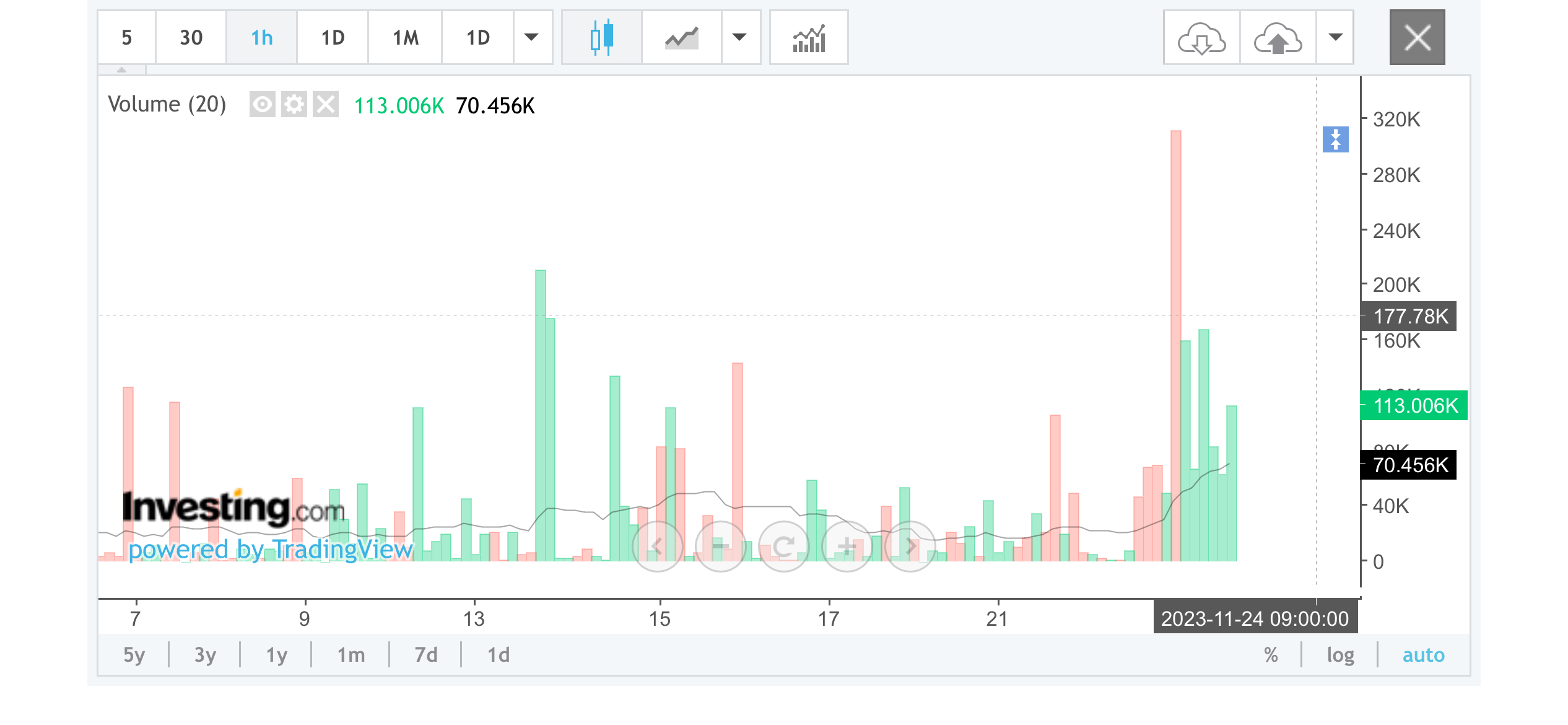Viewport: 1568px width, 725px height.
Task: Click the Volume (20) indicator label
Action: (167, 104)
